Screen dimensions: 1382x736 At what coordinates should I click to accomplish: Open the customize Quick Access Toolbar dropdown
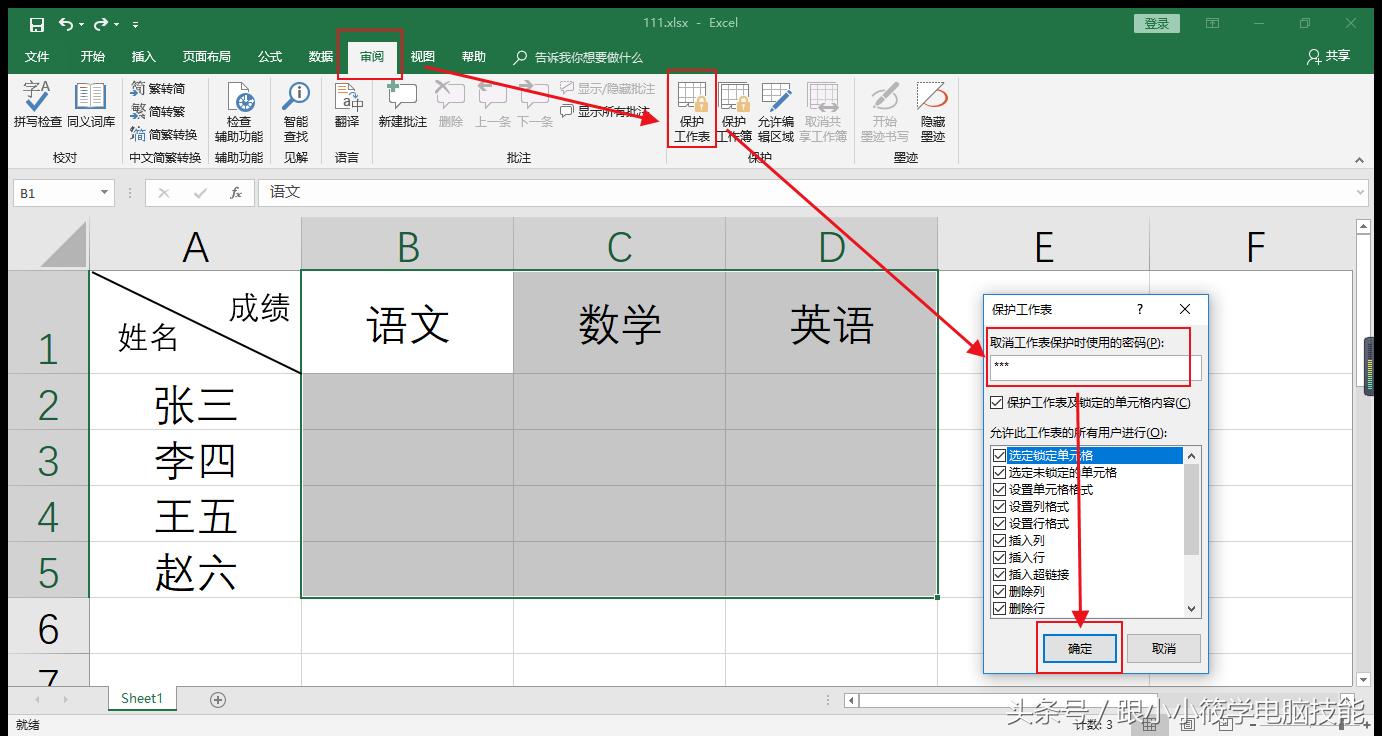pyautogui.click(x=134, y=22)
